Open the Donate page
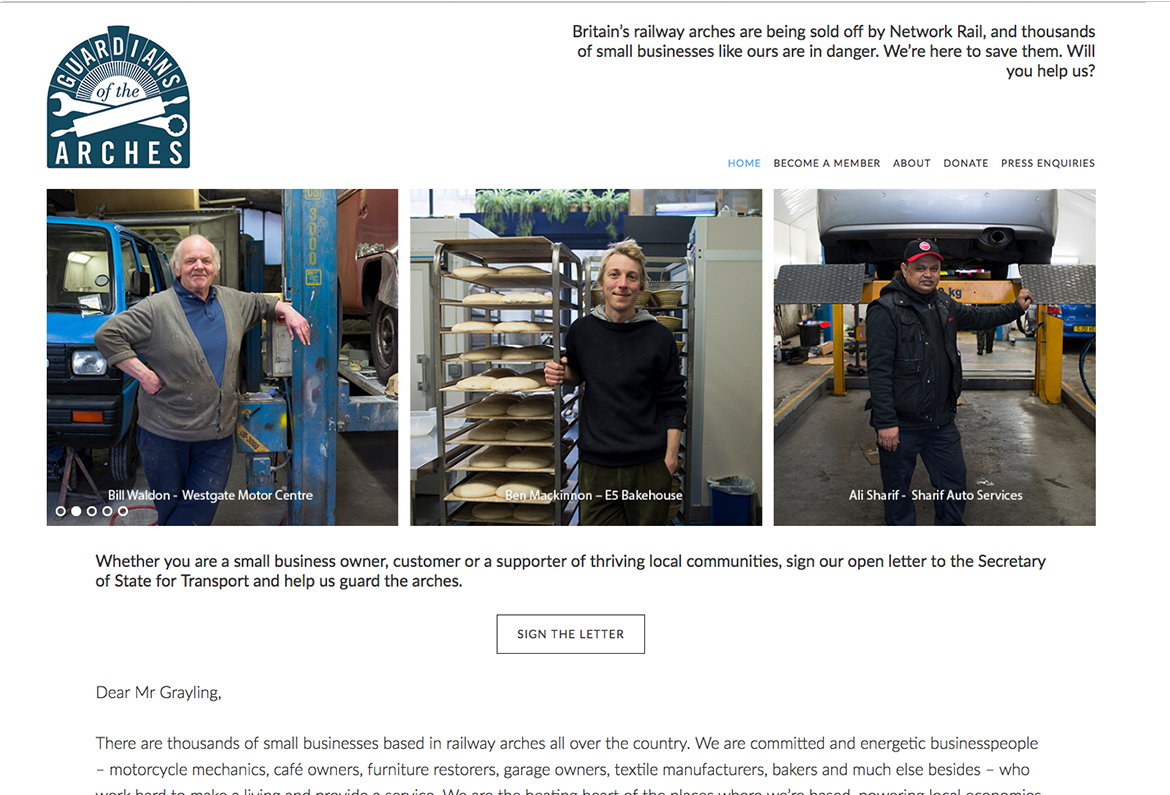 (x=966, y=163)
